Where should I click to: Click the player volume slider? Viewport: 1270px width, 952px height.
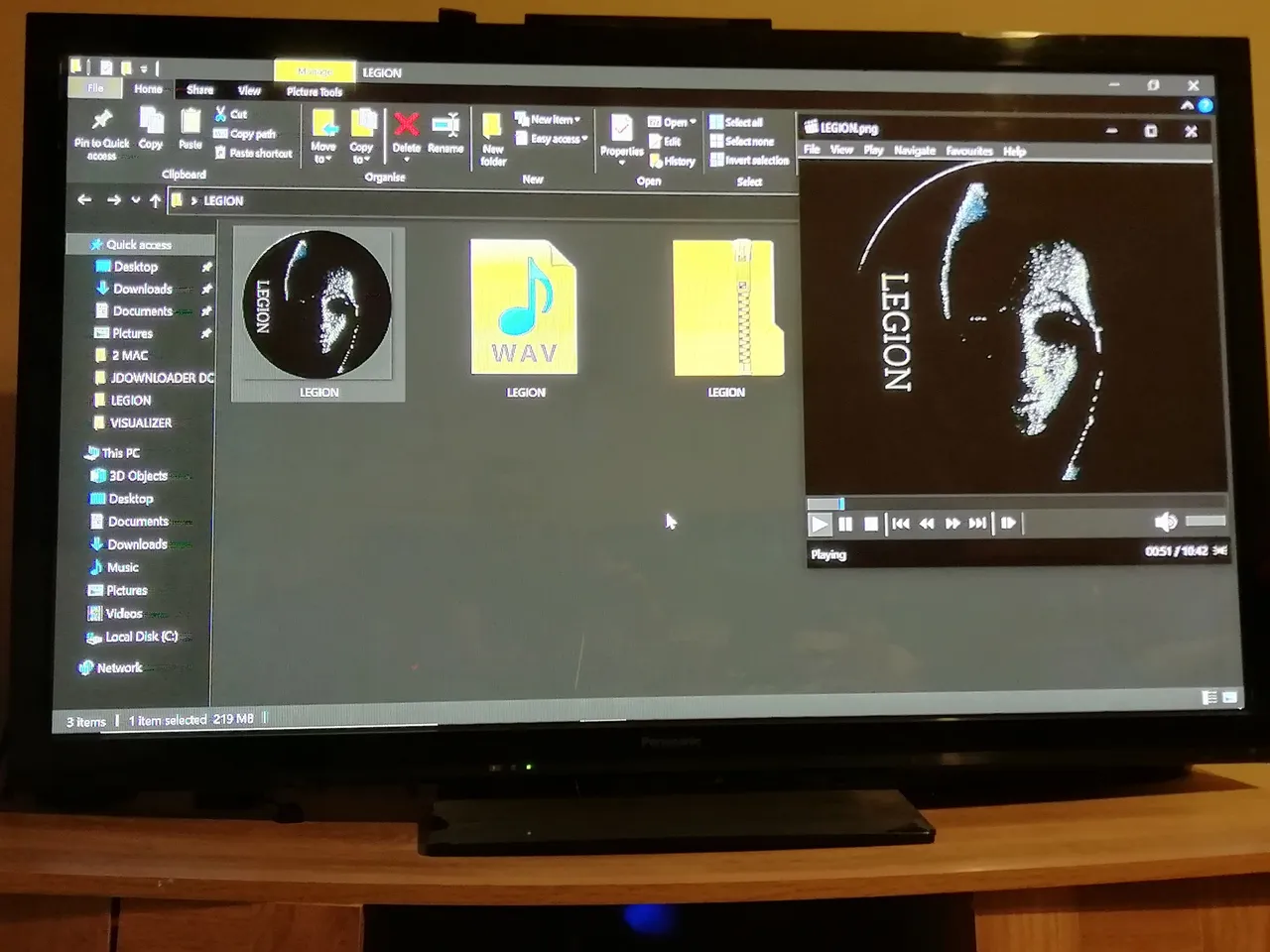click(1206, 521)
